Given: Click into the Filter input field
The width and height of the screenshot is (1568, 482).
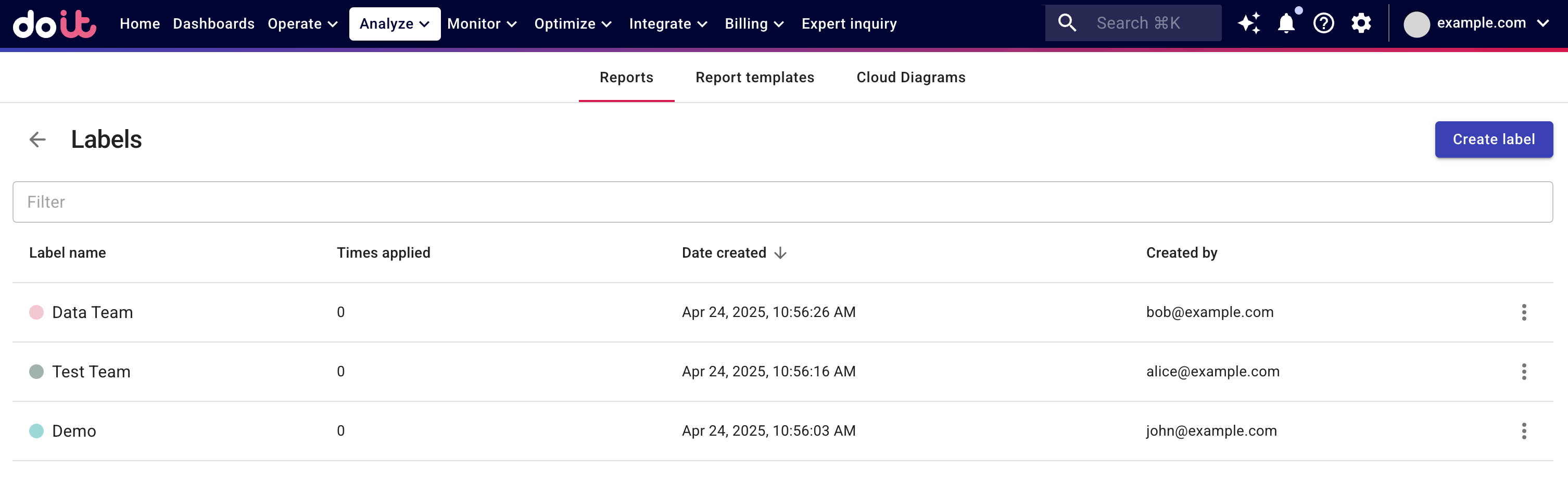Looking at the screenshot, I should pos(782,202).
